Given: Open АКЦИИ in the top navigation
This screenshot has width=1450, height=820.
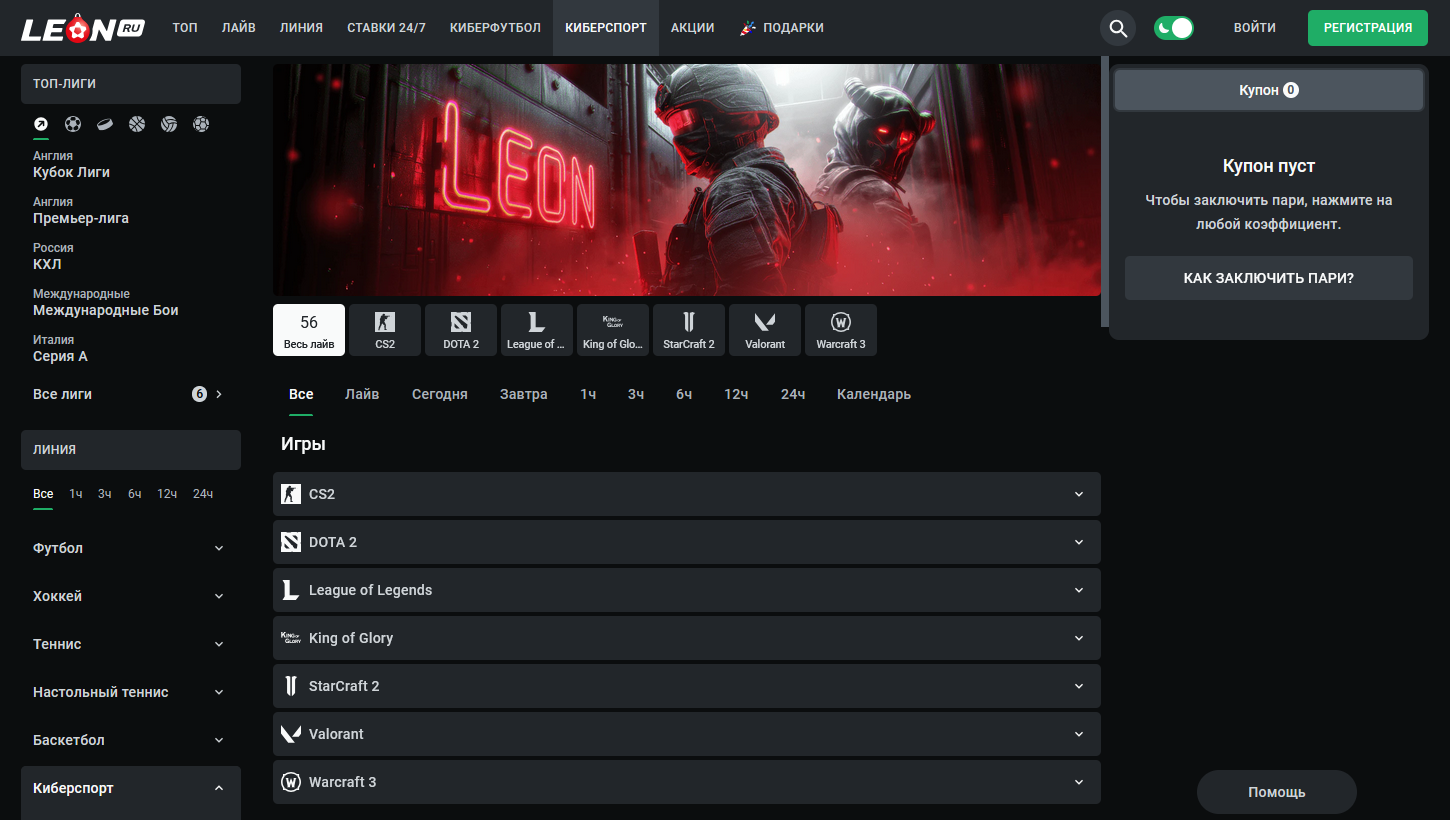Looking at the screenshot, I should pos(693,28).
